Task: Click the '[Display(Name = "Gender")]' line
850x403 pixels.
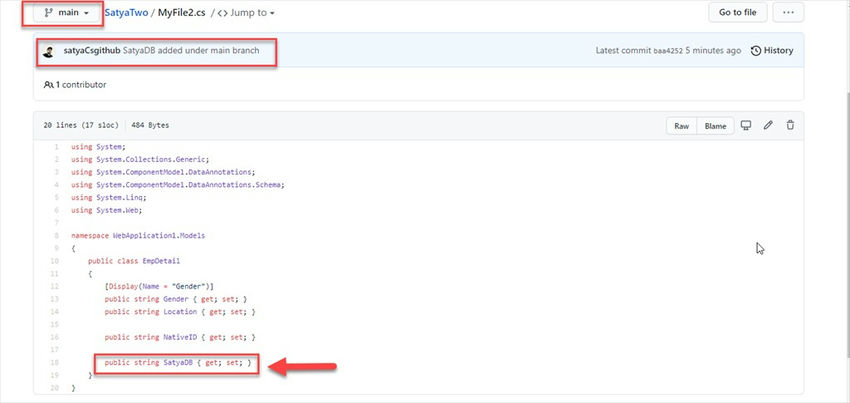Action: point(159,286)
